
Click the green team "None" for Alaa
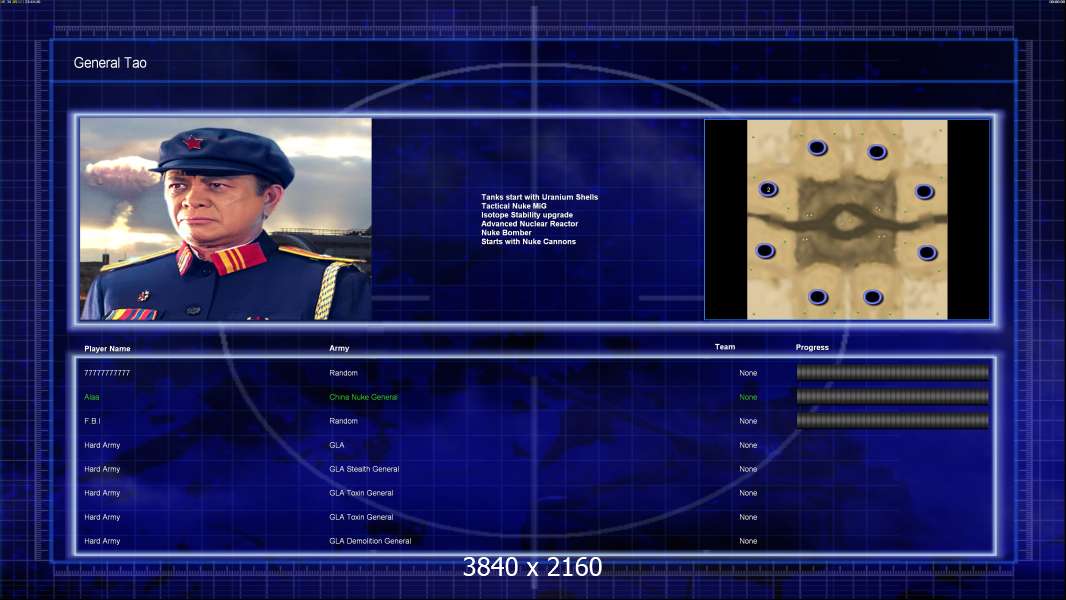[748, 397]
